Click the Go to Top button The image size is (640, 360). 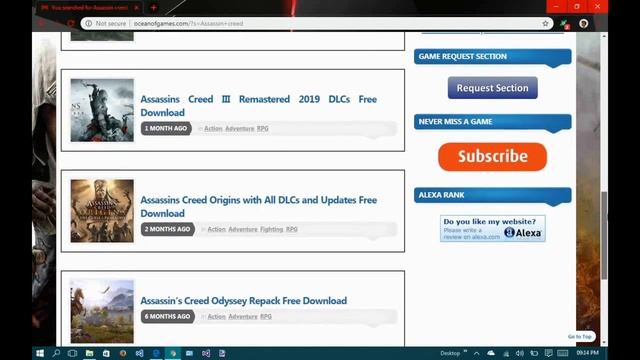coord(580,337)
